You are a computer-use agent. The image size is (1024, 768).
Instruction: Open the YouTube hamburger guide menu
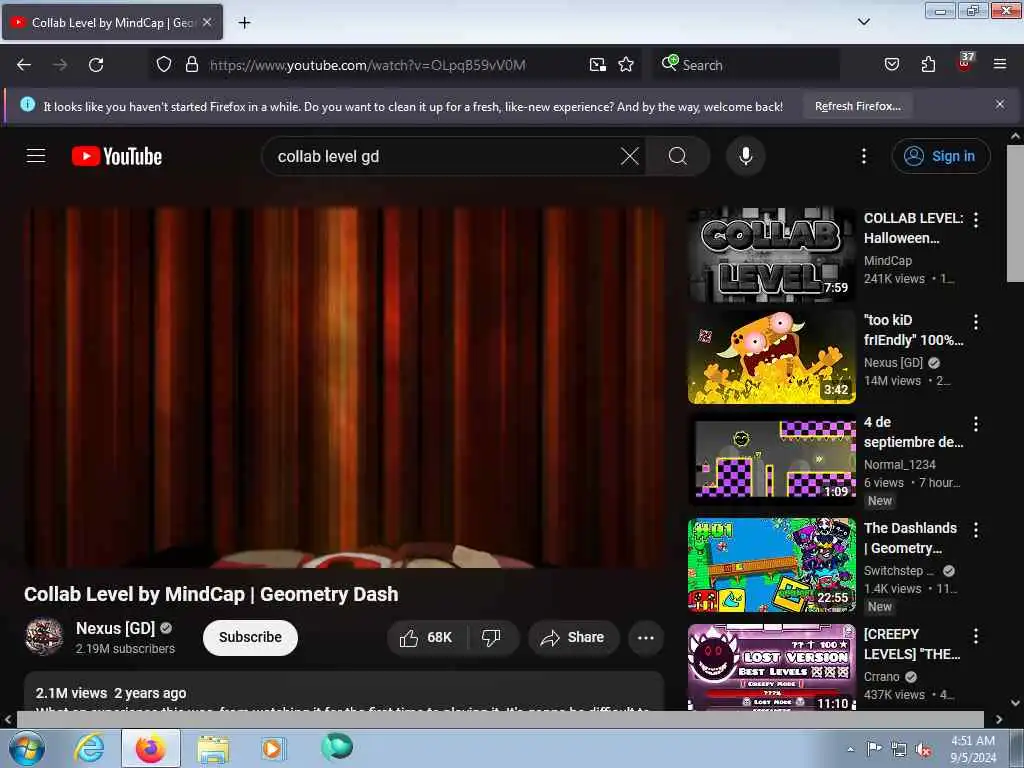pyautogui.click(x=36, y=156)
